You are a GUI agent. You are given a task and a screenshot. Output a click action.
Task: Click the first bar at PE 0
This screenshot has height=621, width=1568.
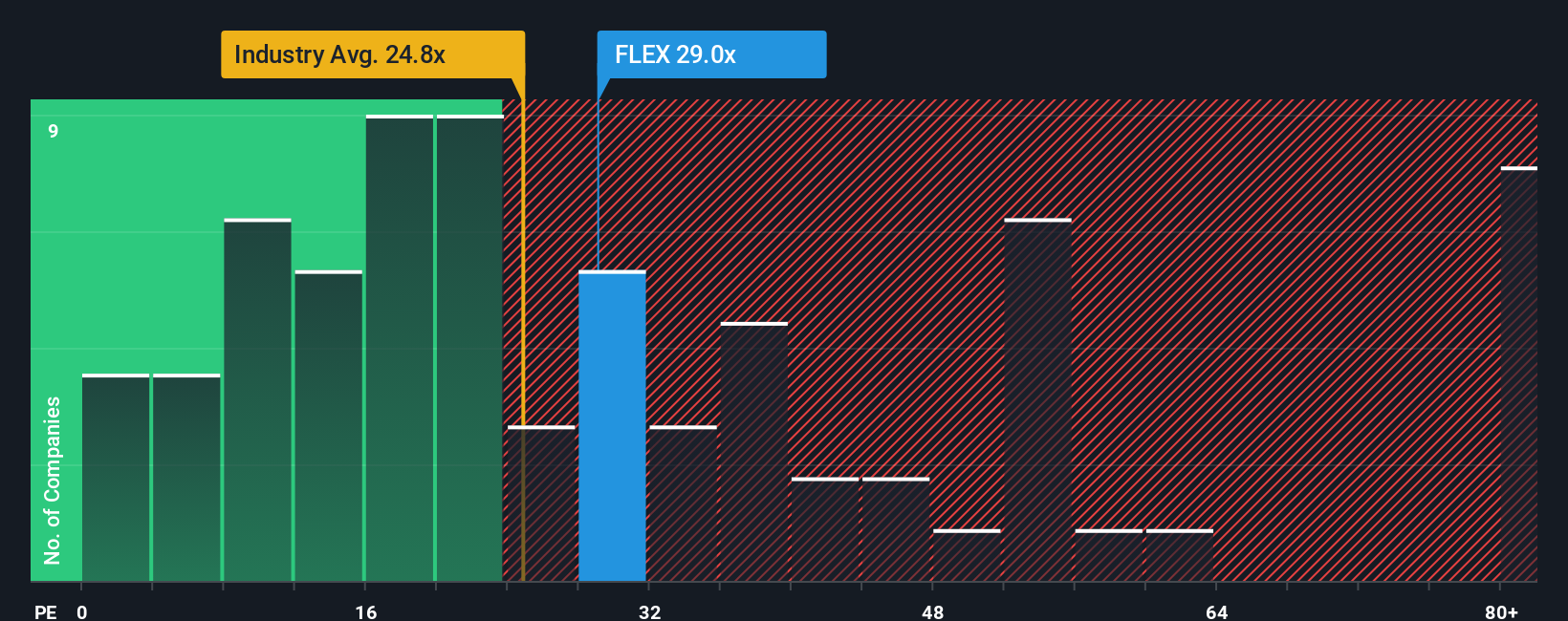click(x=116, y=478)
